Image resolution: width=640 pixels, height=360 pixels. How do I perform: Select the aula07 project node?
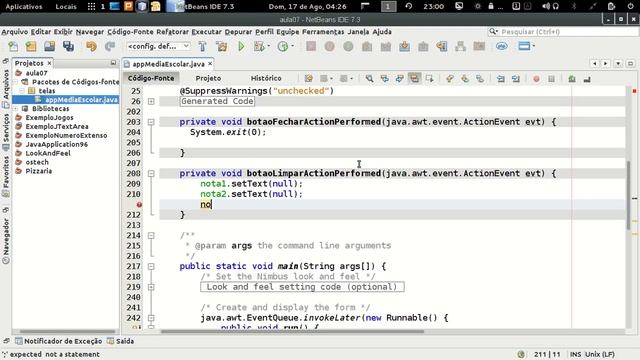pos(36,73)
